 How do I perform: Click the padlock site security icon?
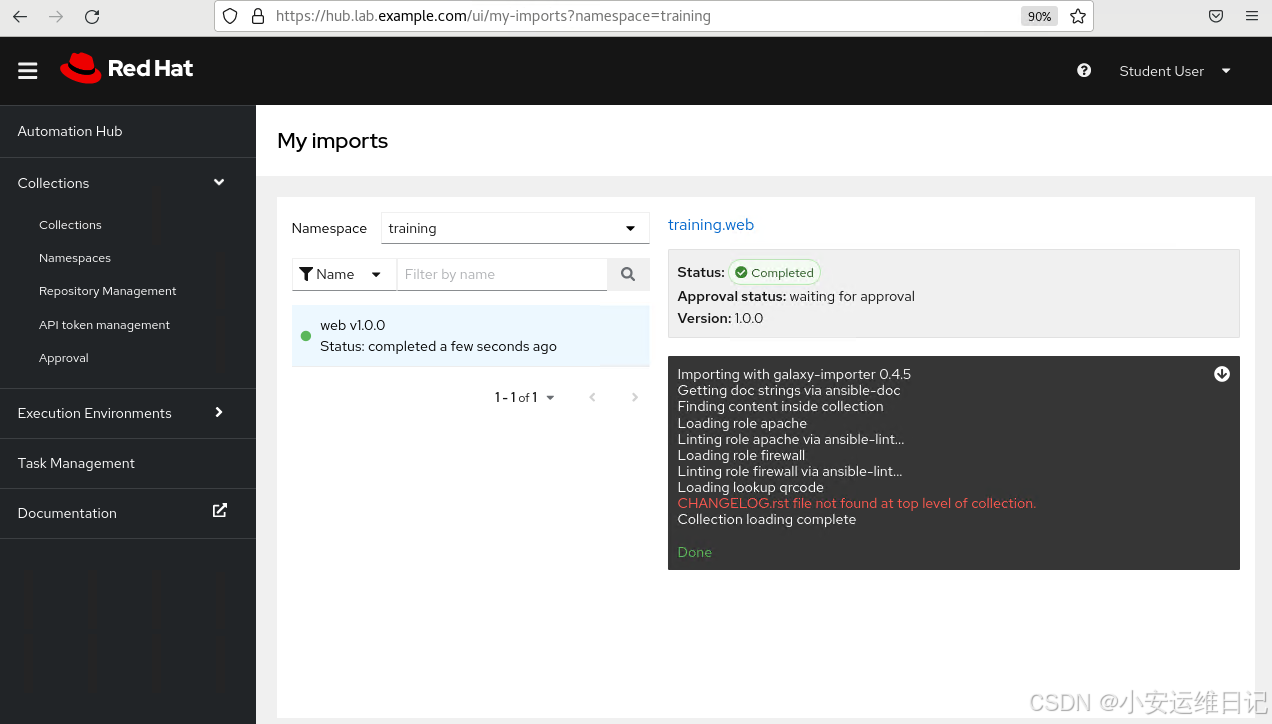(258, 16)
